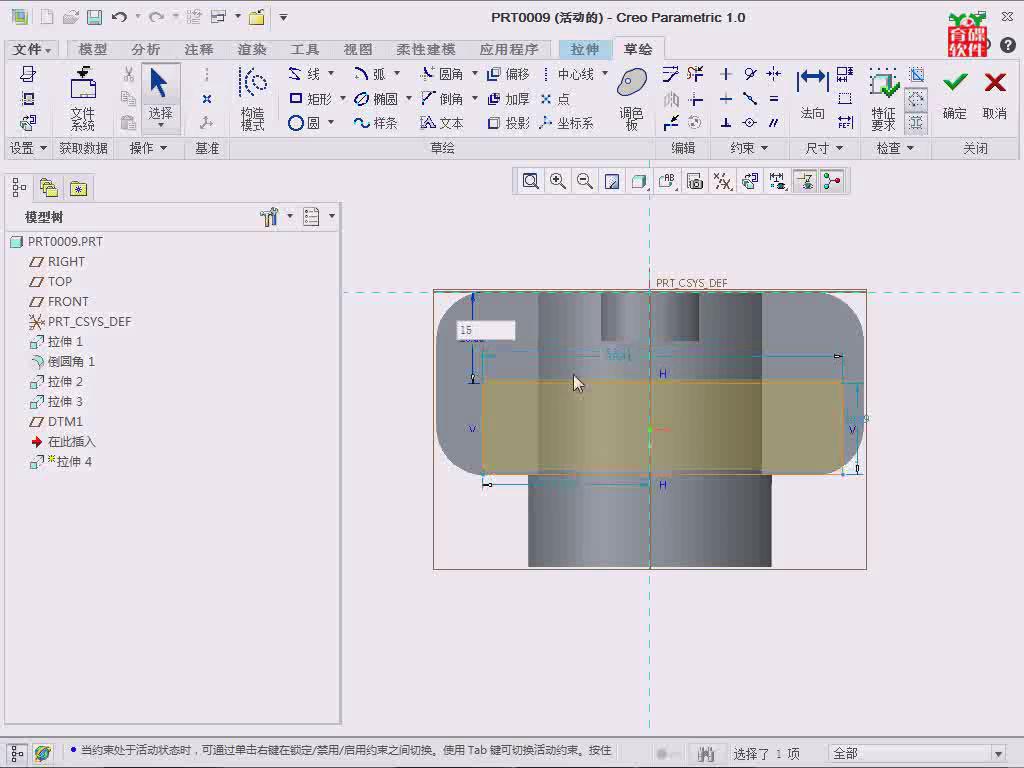Image resolution: width=1024 pixels, height=768 pixels.
Task: Refit the model in the graphics toolbar
Action: click(x=530, y=181)
